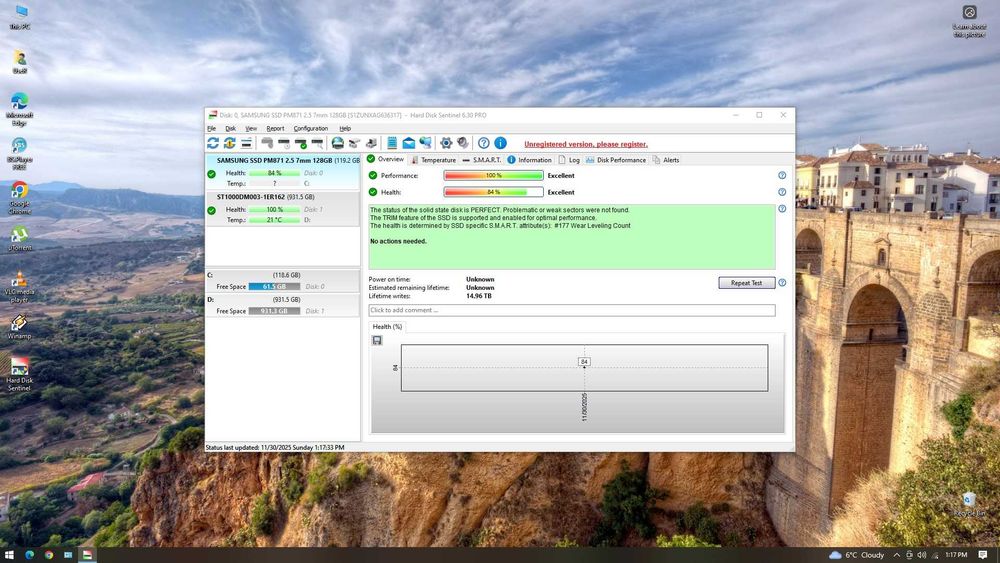Click the Repeat Test button

coord(747,283)
